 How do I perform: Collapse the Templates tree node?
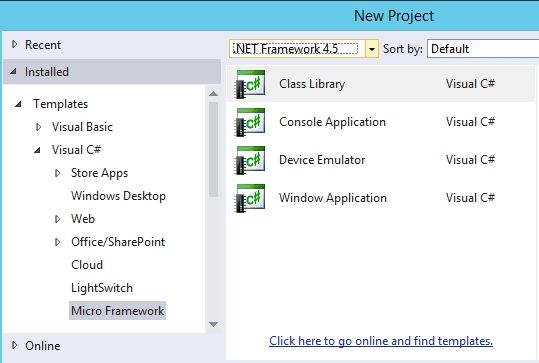pyautogui.click(x=18, y=103)
